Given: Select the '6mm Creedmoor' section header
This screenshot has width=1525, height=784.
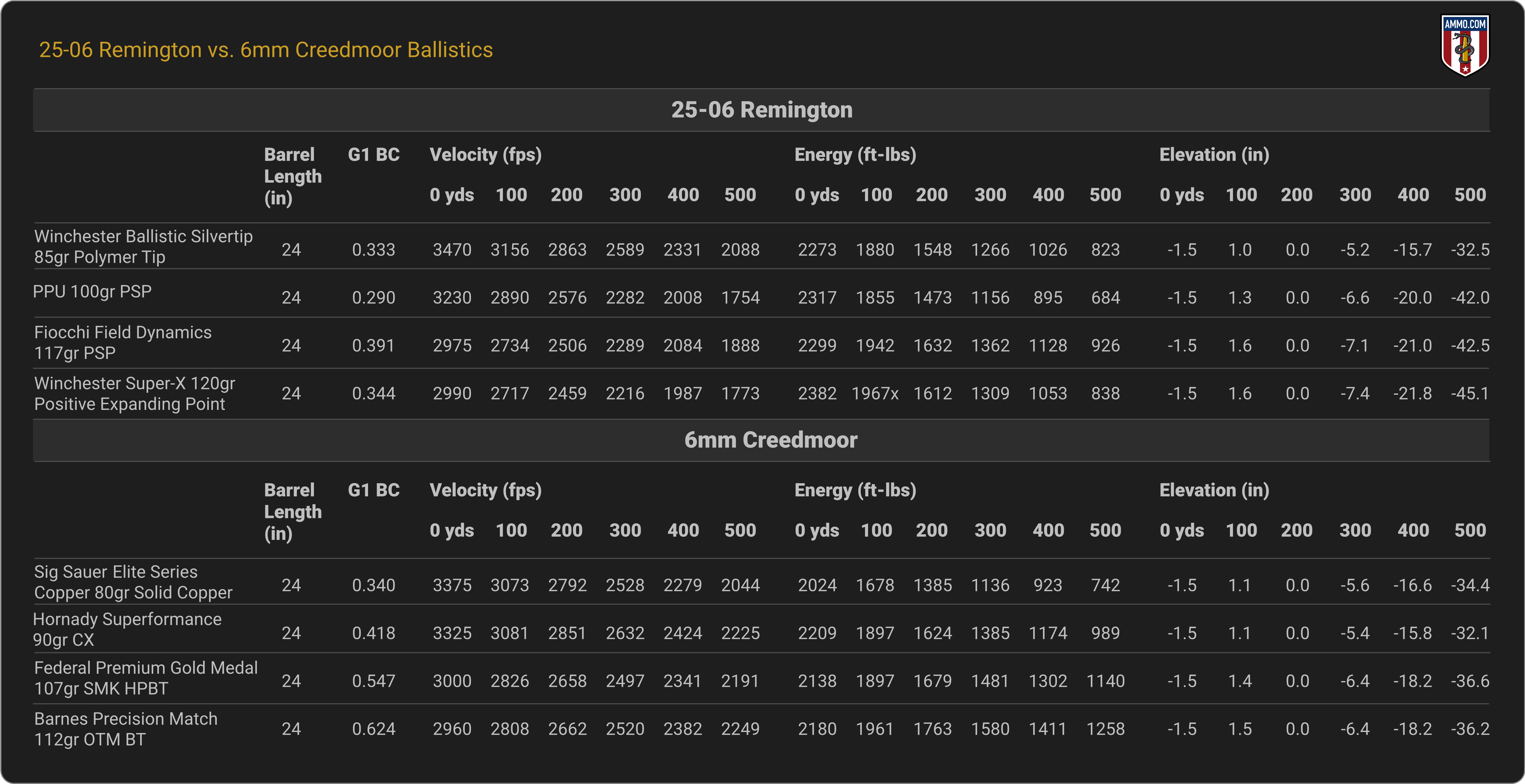Looking at the screenshot, I should [x=761, y=440].
